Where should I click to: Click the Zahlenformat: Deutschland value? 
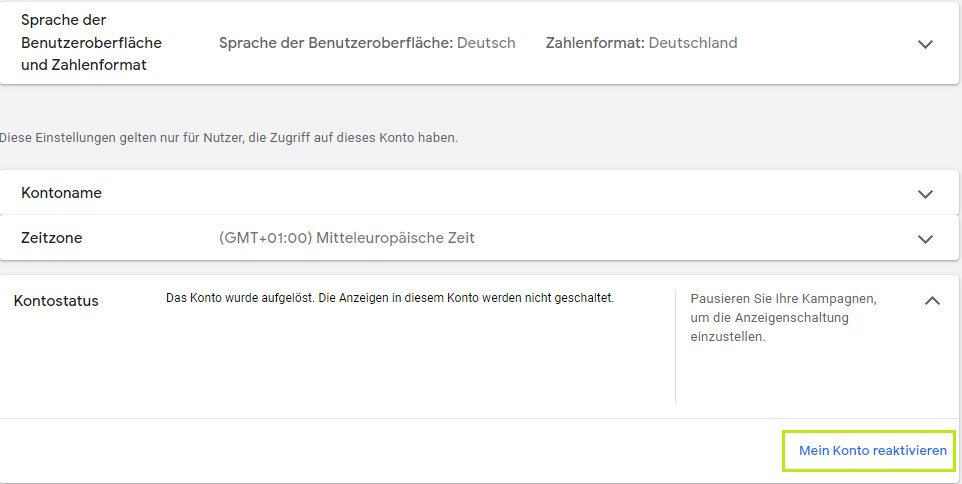point(641,43)
